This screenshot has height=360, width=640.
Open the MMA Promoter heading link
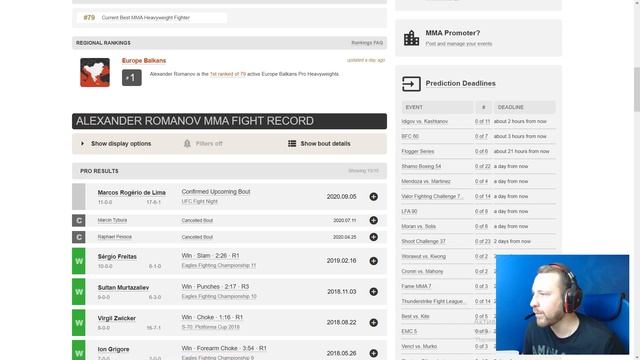[453, 33]
